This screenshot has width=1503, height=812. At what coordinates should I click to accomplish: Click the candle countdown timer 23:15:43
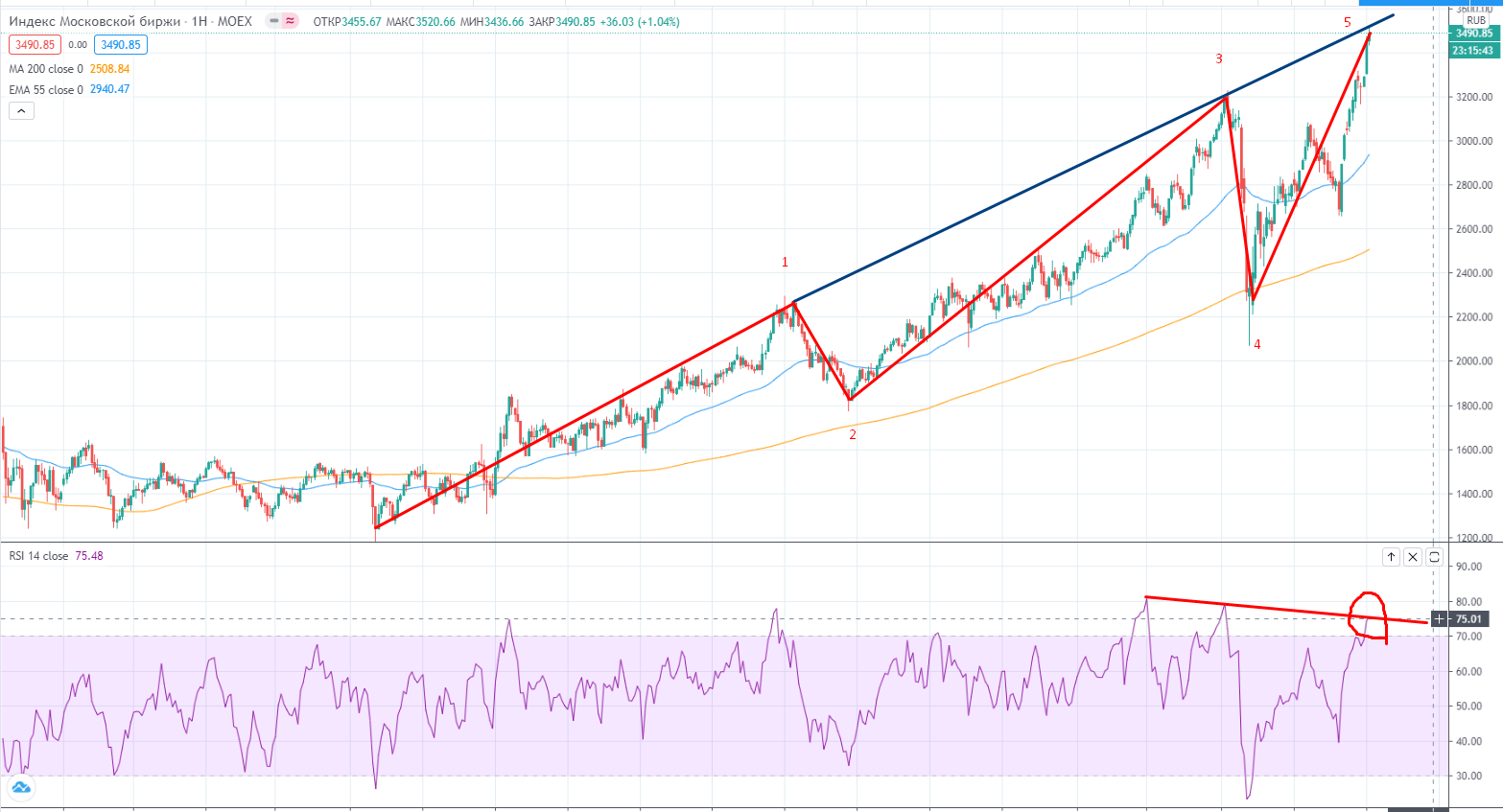tap(1472, 51)
